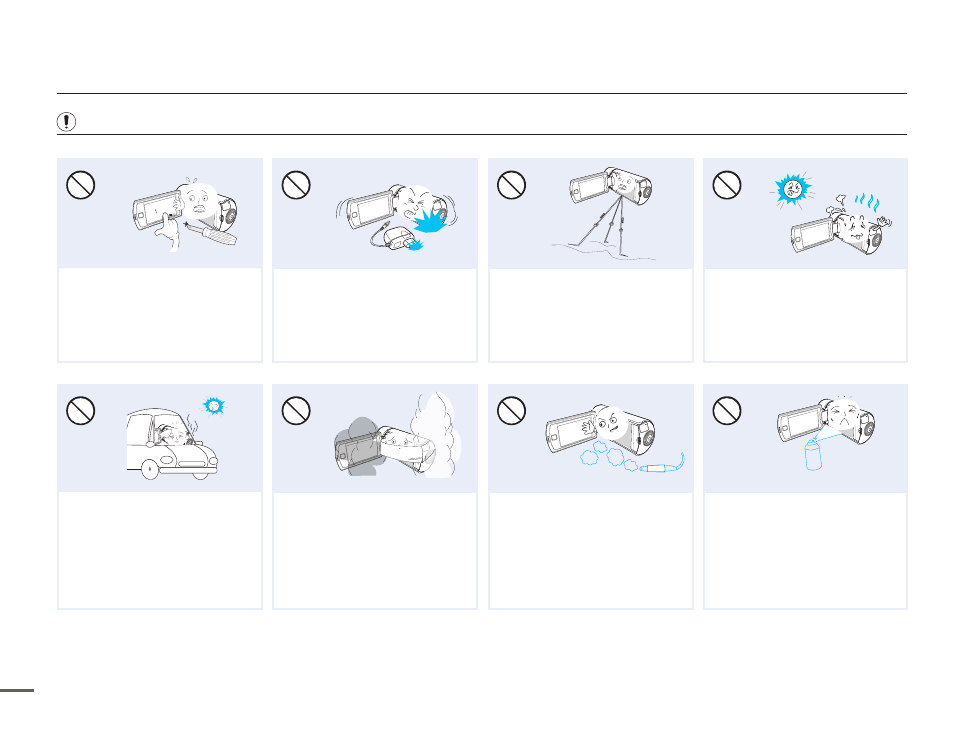Select the dropped camcorder and adapter illustration
964x737 pixels.
(x=397, y=217)
